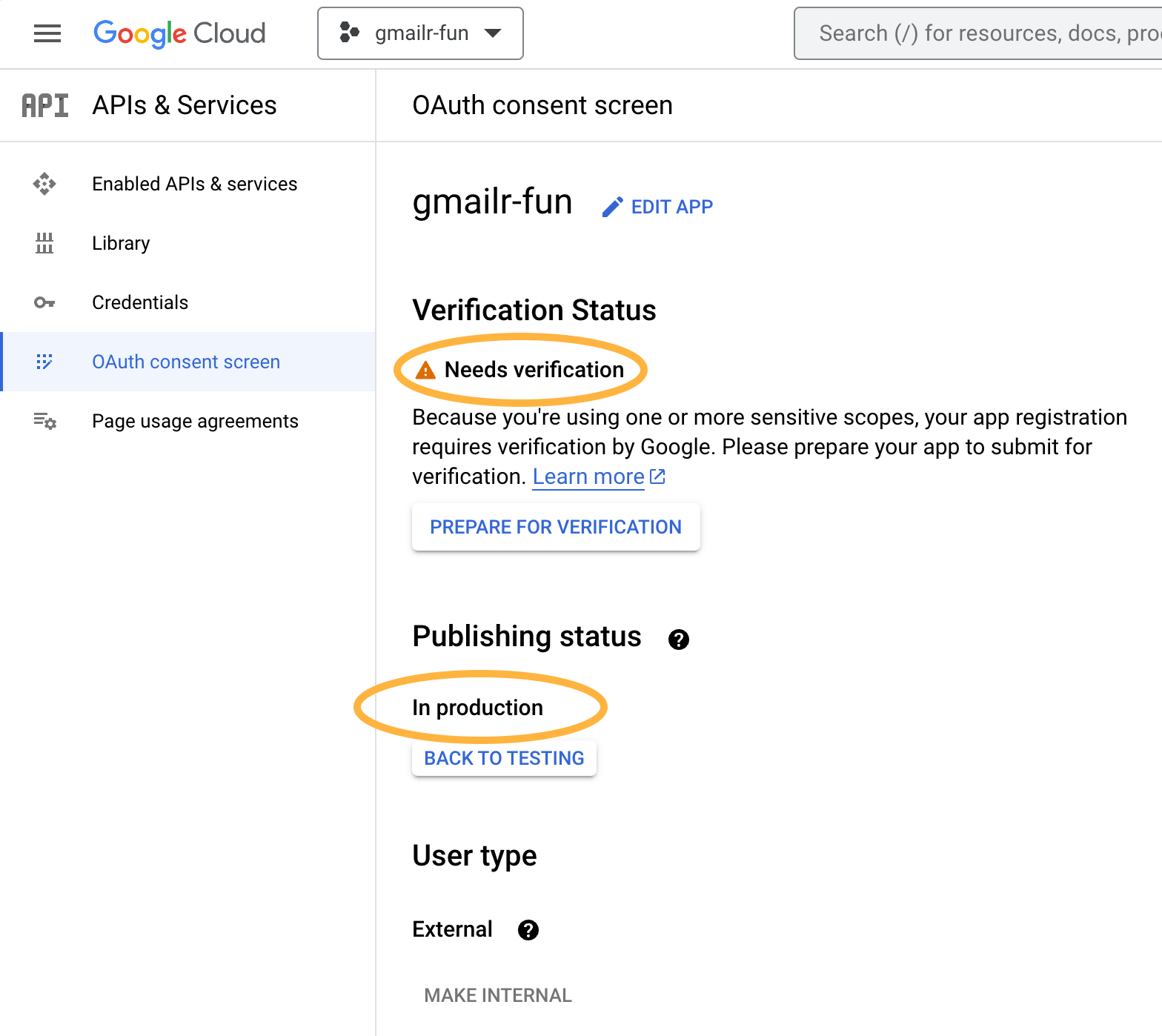1162x1036 pixels.
Task: Select OAuth consent screen in sidebar
Action: coord(188,362)
